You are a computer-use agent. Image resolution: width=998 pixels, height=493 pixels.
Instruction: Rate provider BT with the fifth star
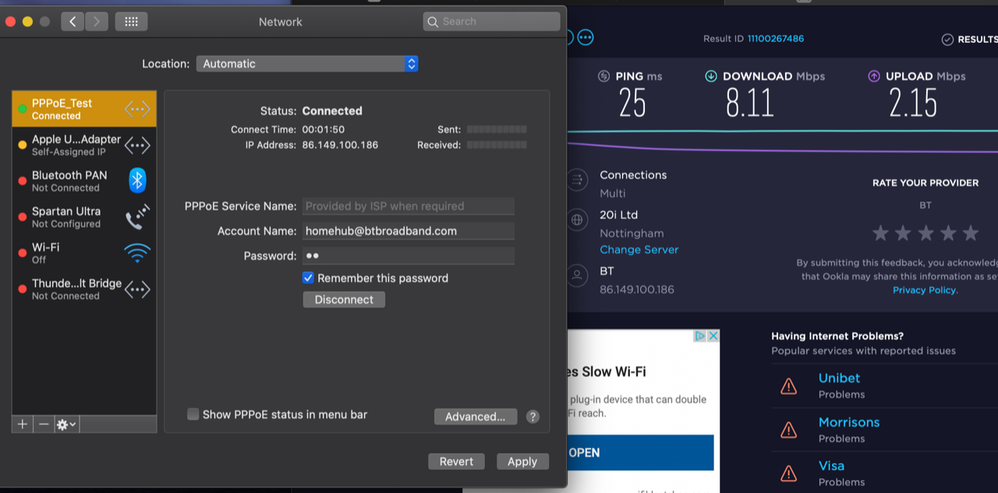click(971, 233)
